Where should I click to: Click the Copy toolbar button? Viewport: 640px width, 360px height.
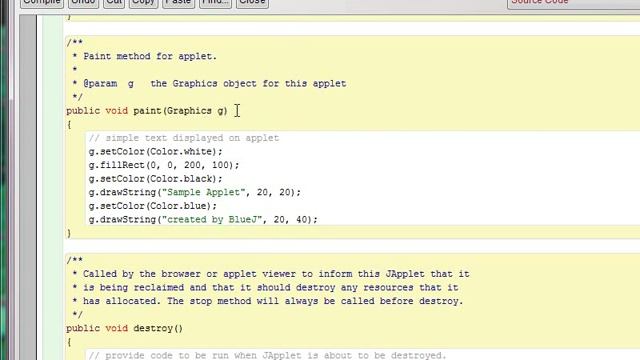(x=143, y=3)
